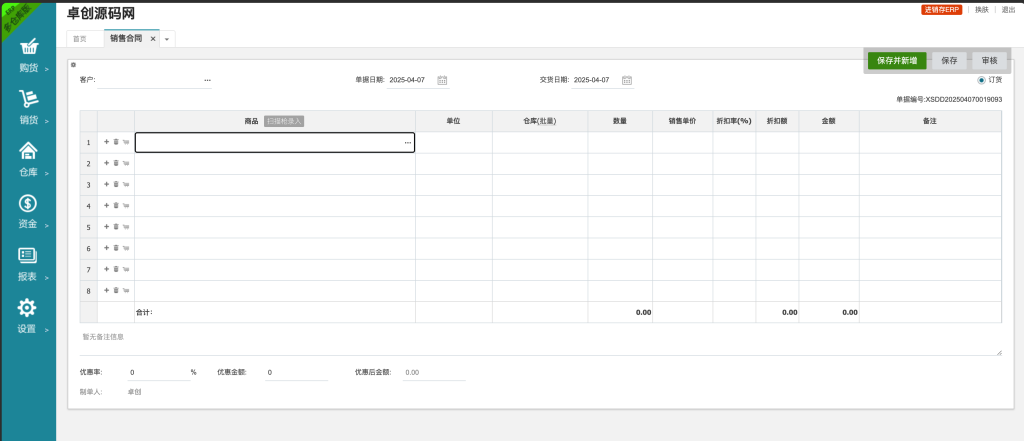Open calendar picker for 交货日期
This screenshot has width=1024, height=441.
627,80
